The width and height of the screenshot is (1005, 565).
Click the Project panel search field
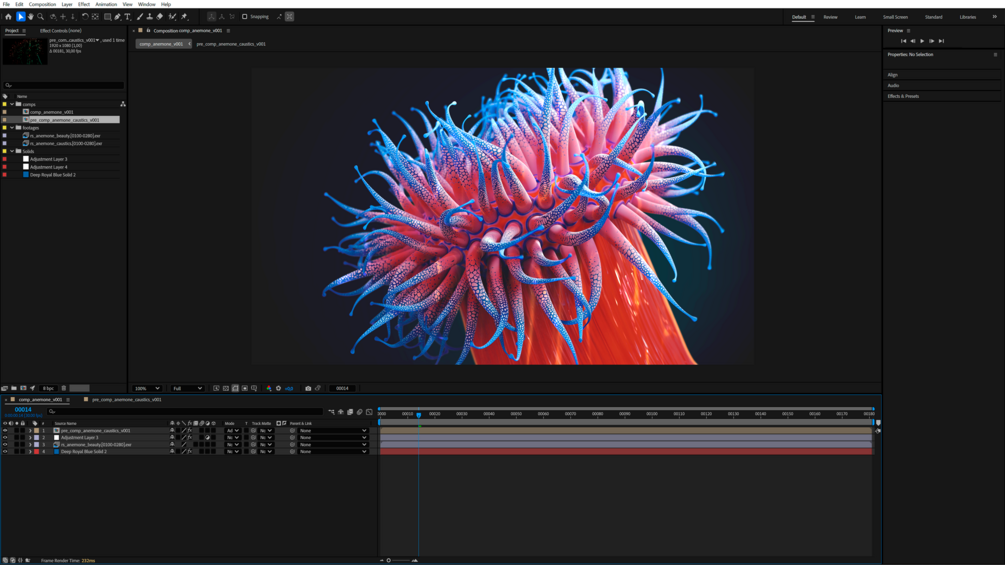(x=63, y=85)
